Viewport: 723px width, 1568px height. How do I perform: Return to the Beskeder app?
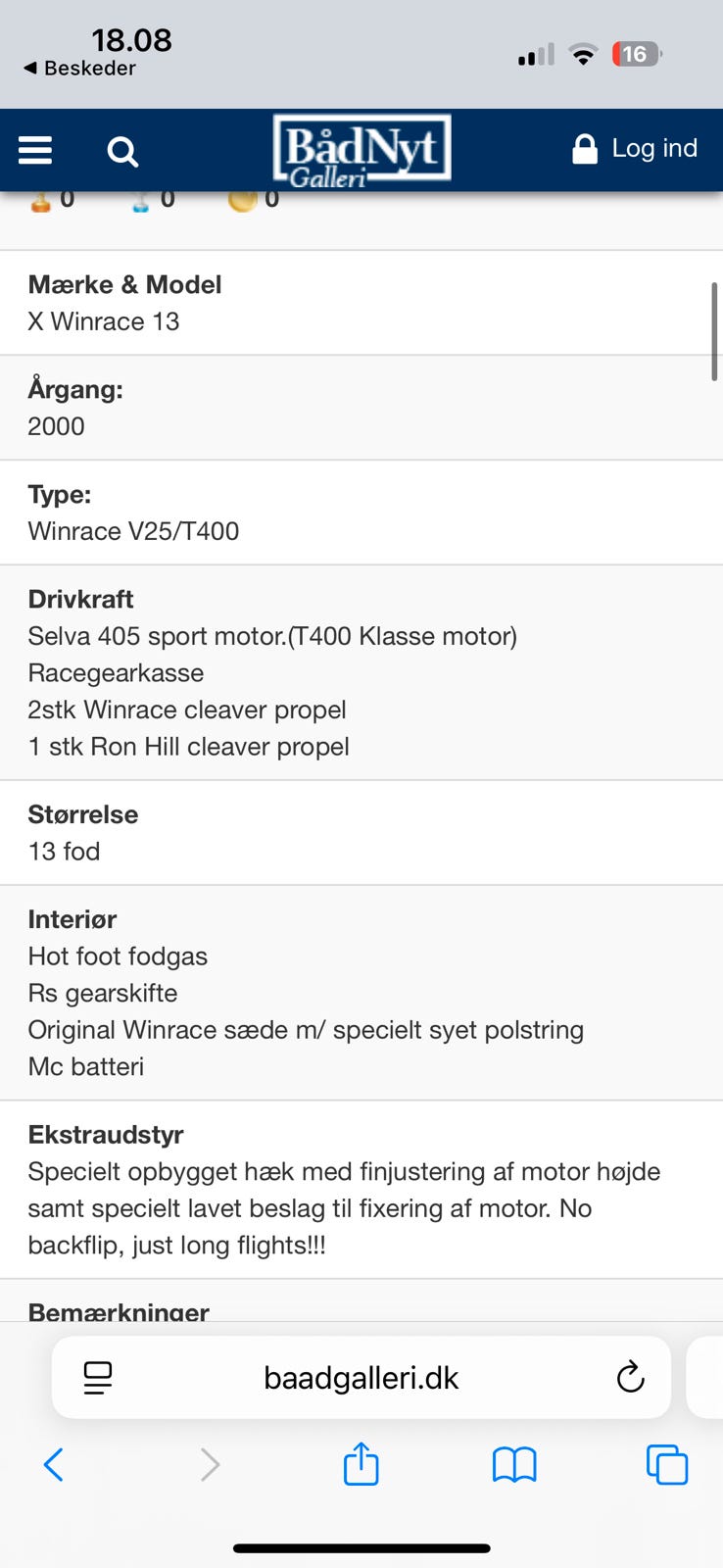(80, 69)
